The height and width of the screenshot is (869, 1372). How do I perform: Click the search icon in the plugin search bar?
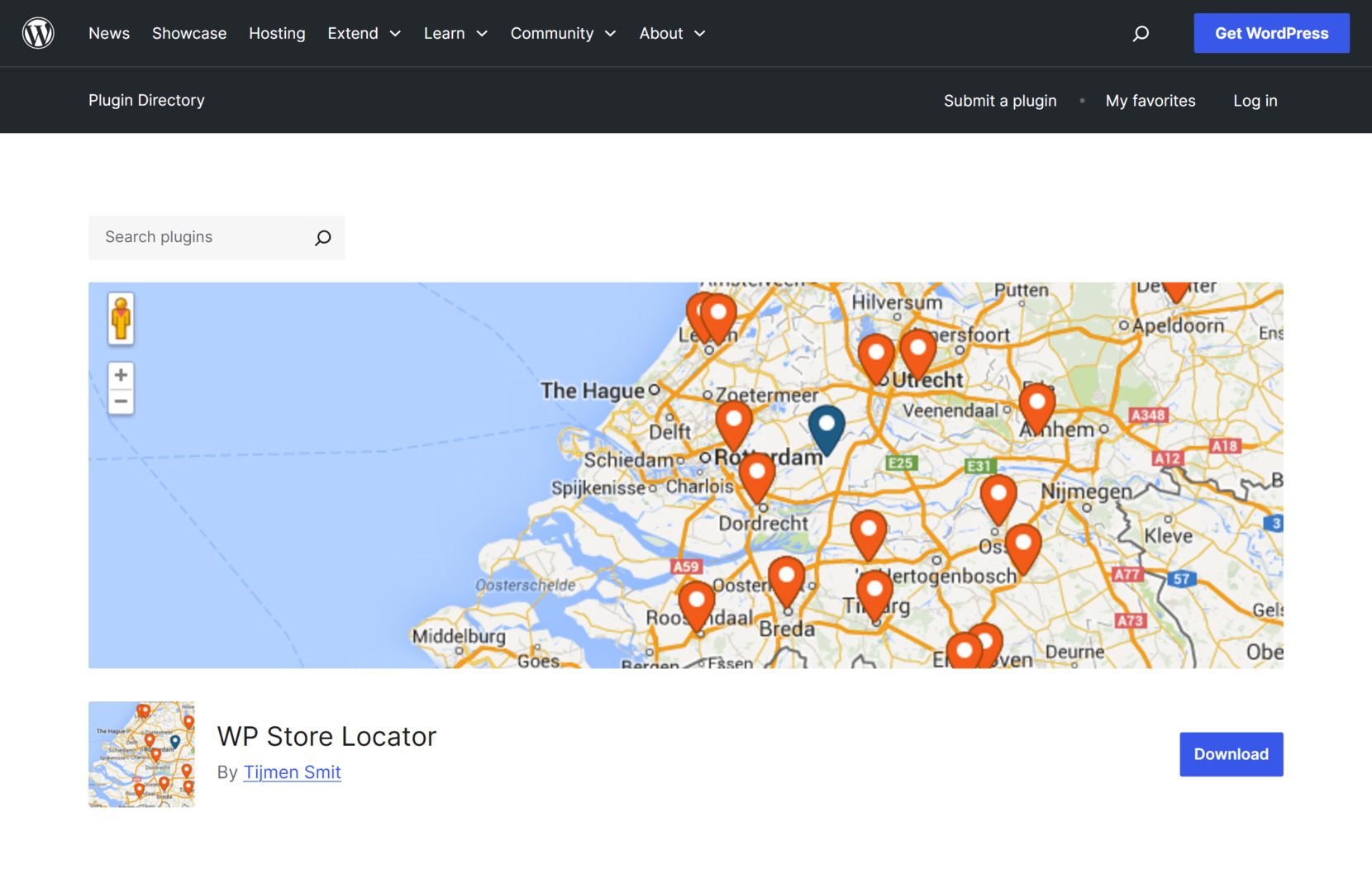(323, 237)
